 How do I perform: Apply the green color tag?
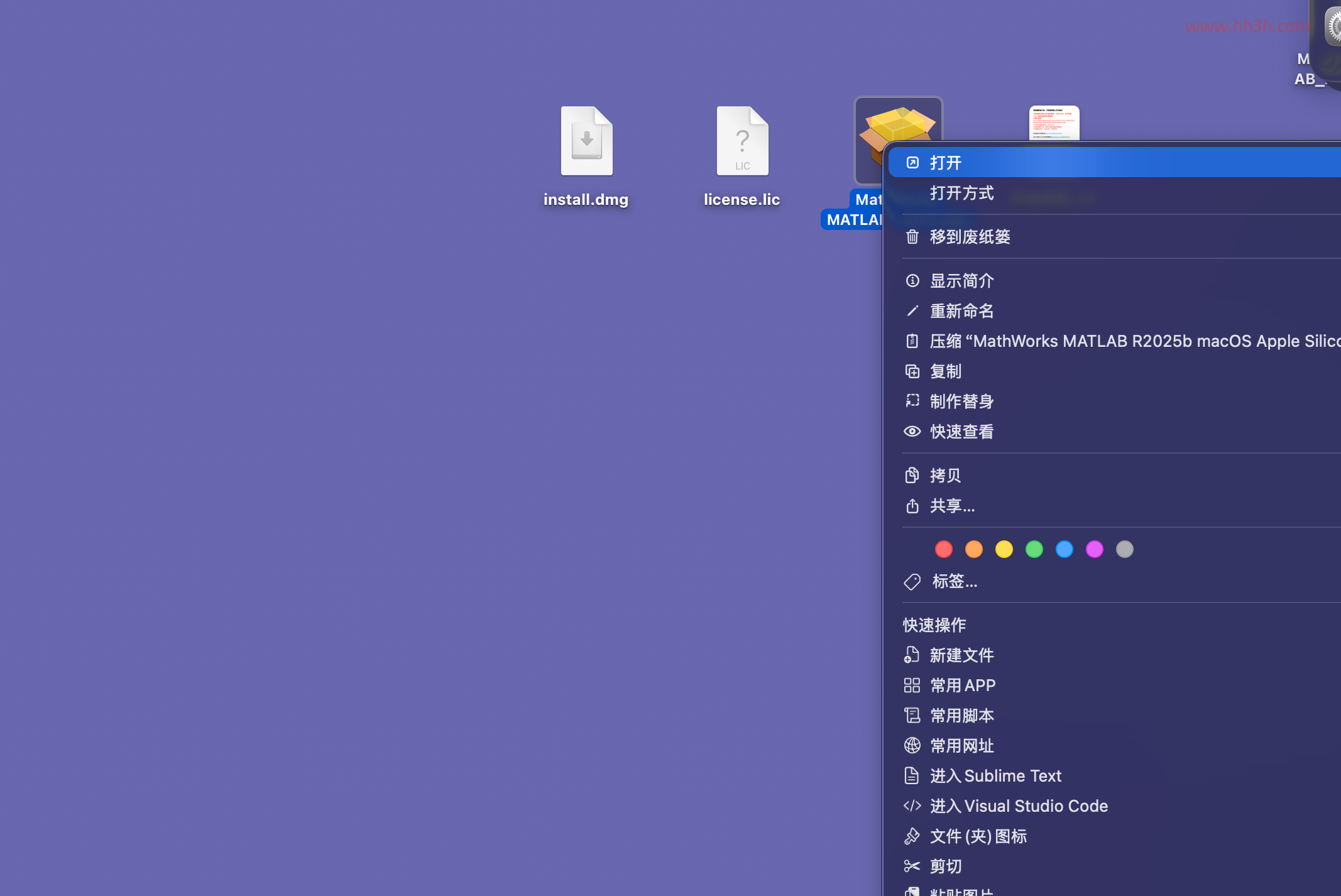point(1034,549)
